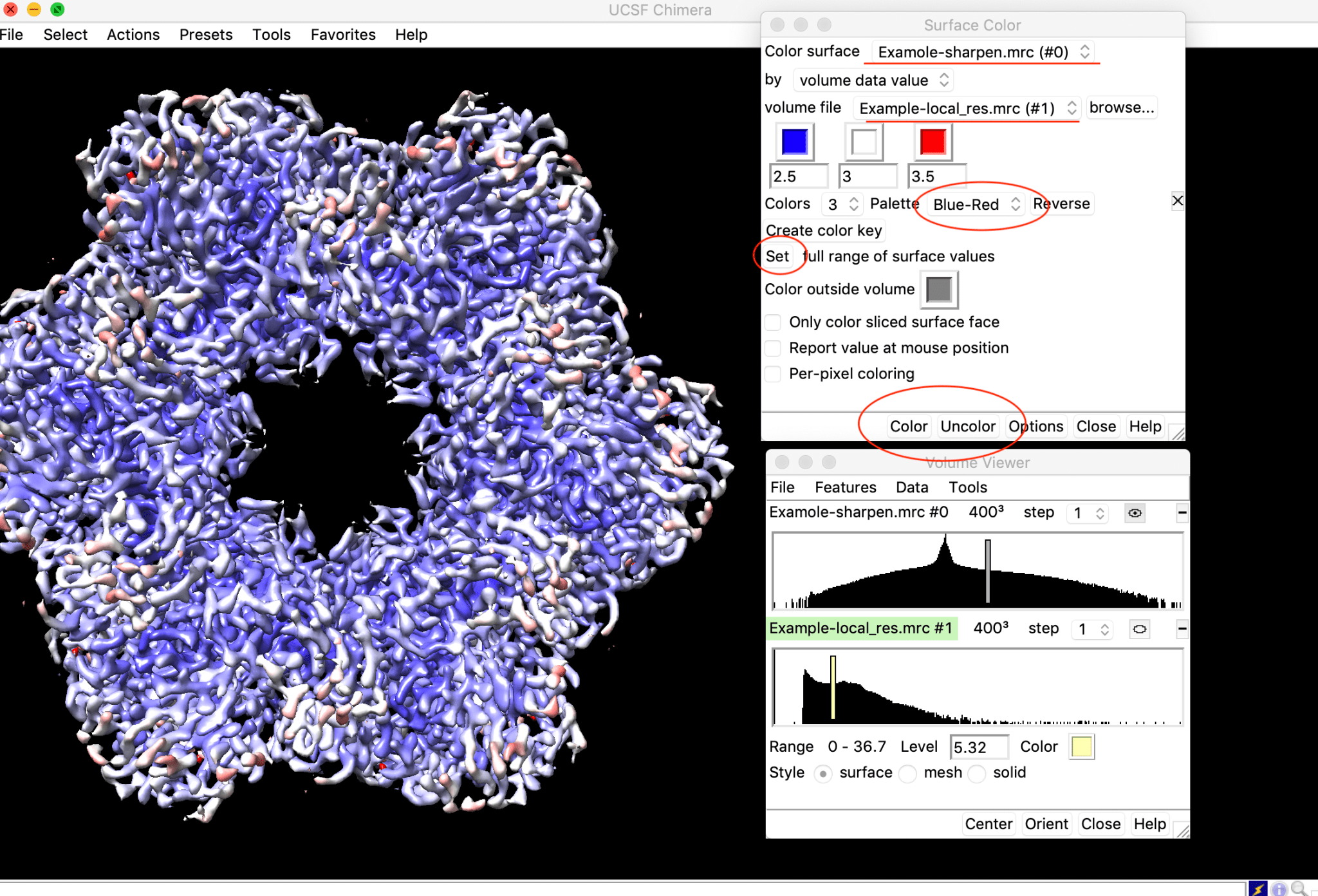Collapse the Example-local_res.mrc histogram panel
The height and width of the screenshot is (896, 1318).
[x=1183, y=630]
